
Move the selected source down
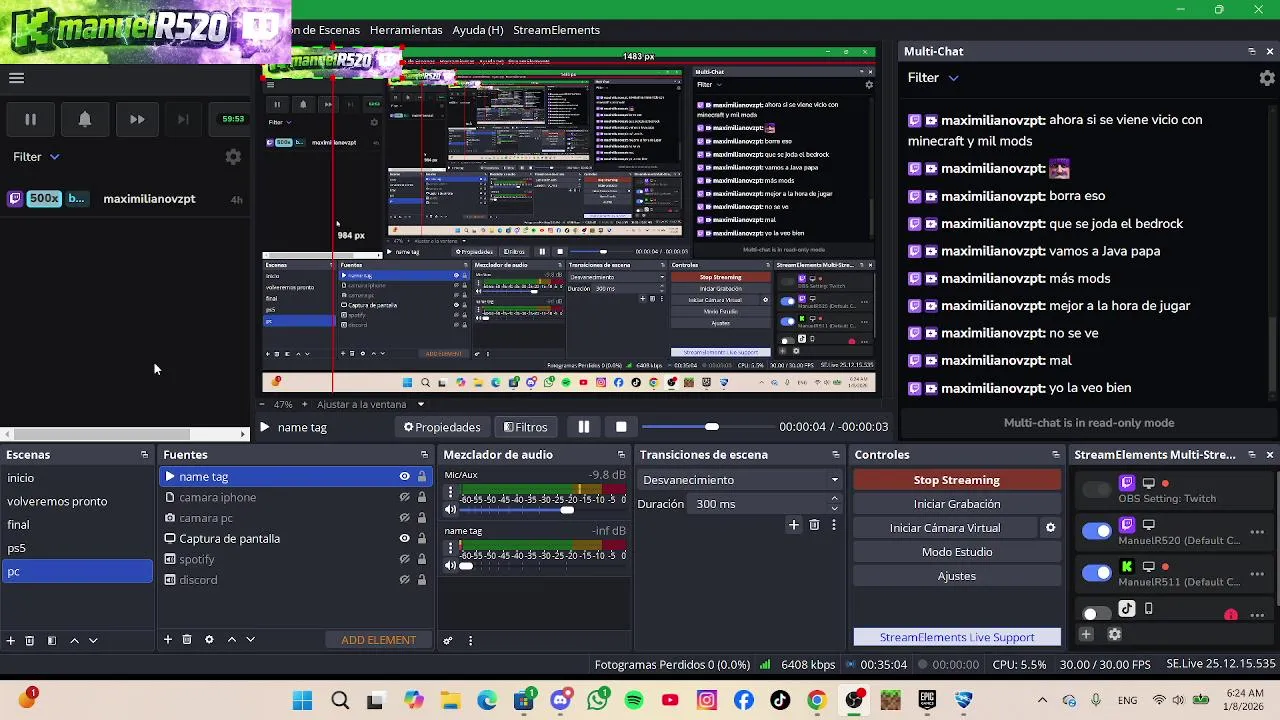click(250, 640)
